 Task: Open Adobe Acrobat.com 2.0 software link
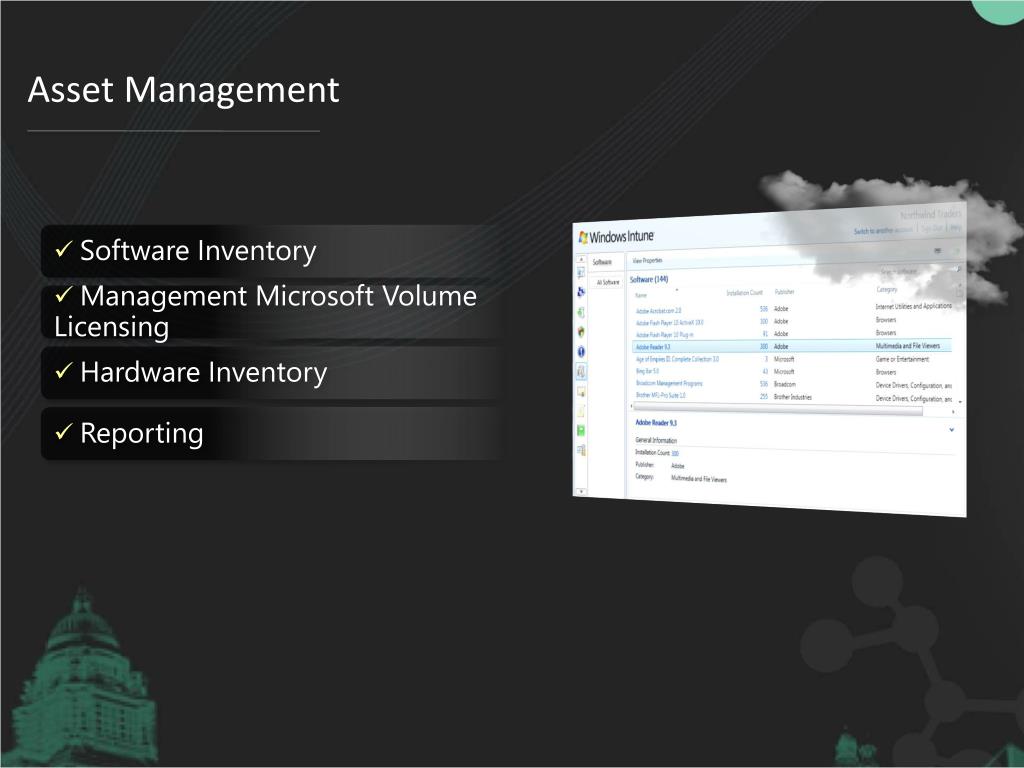658,311
